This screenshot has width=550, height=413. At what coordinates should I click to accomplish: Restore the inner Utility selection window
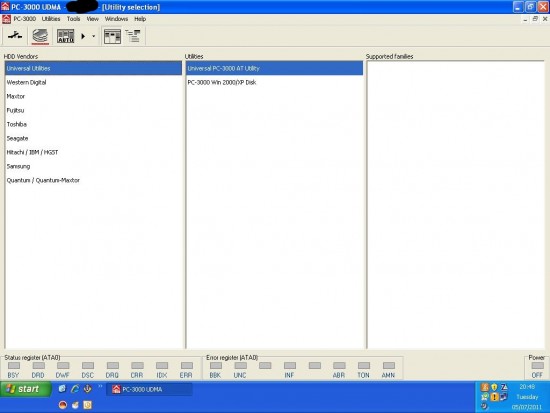click(535, 19)
